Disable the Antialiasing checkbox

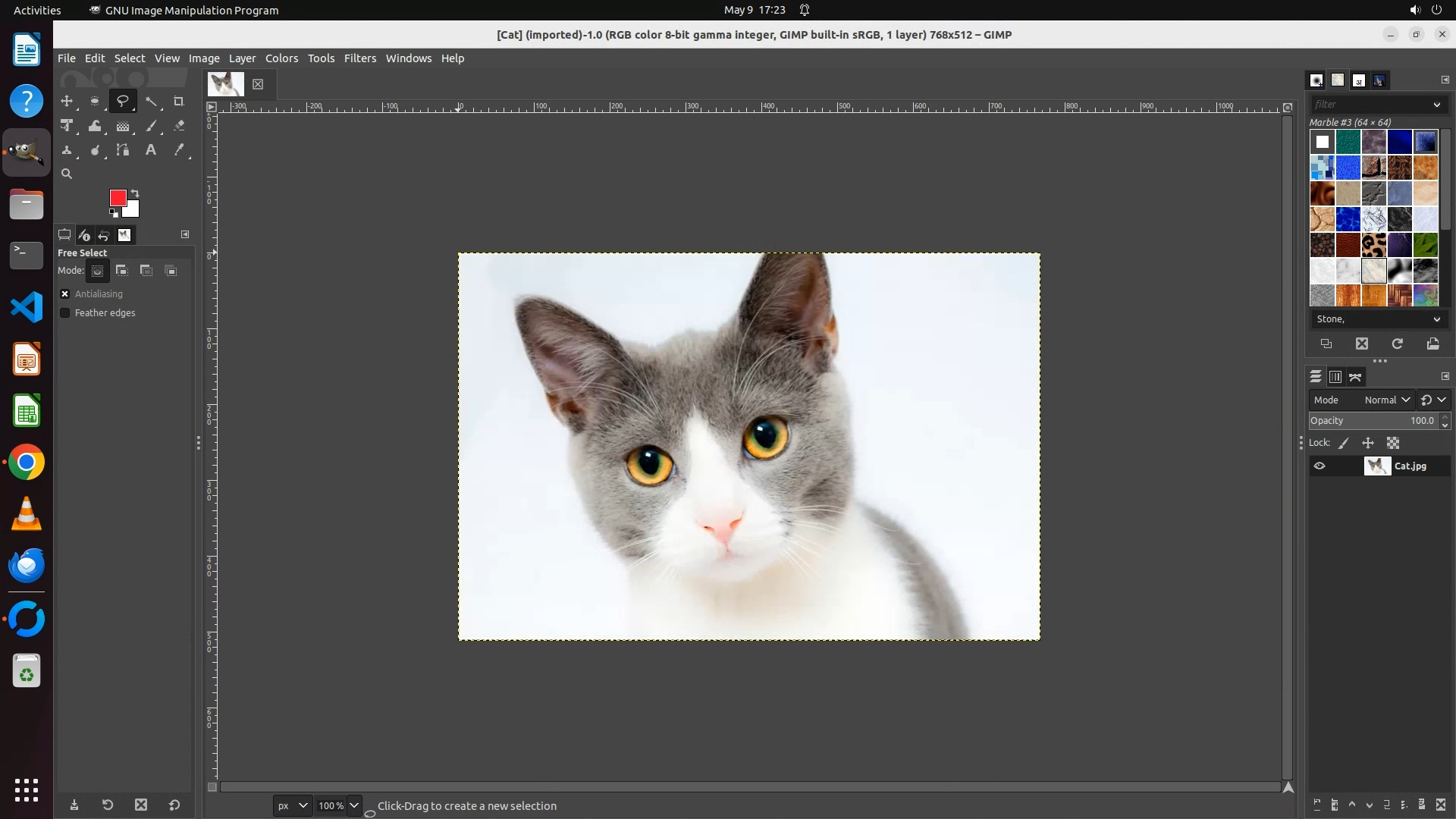[x=65, y=293]
